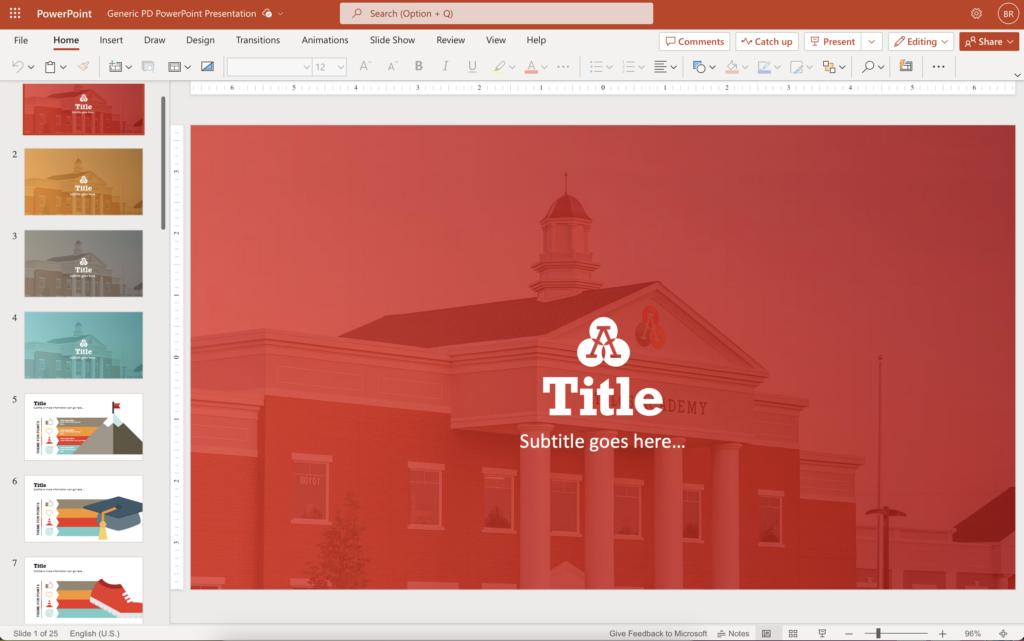
Task: Expand the Paste options arrow
Action: [63, 67]
